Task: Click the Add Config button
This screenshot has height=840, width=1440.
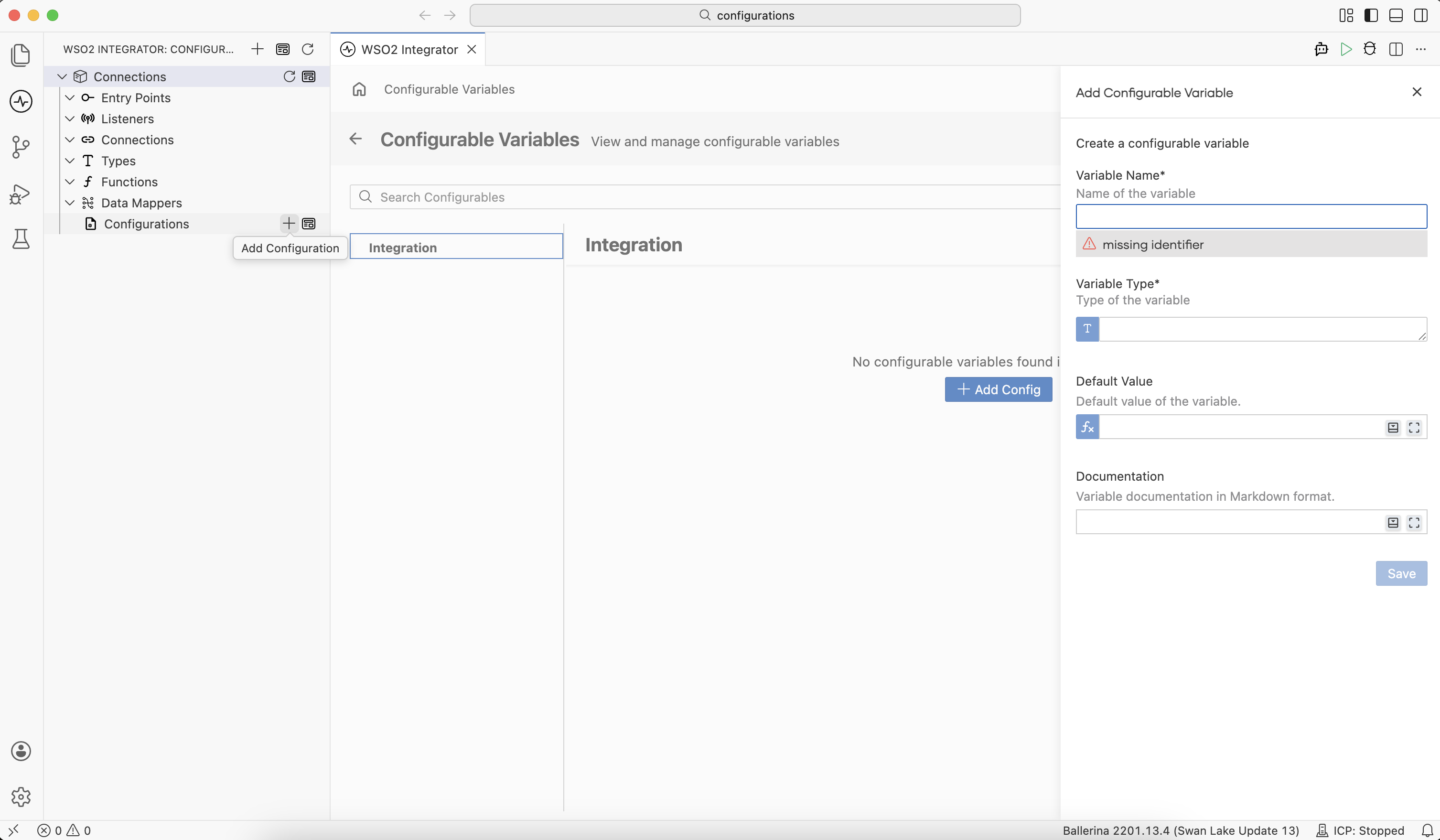Action: tap(998, 389)
